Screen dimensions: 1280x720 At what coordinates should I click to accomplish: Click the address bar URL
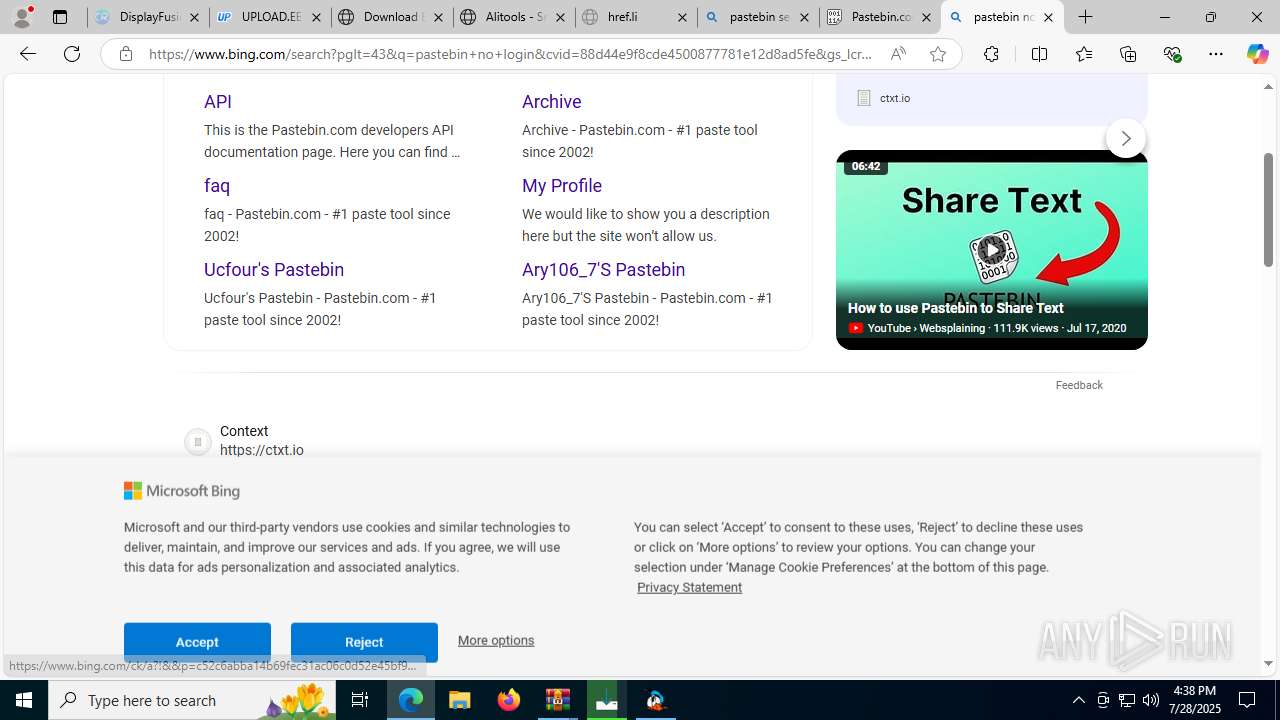(510, 54)
